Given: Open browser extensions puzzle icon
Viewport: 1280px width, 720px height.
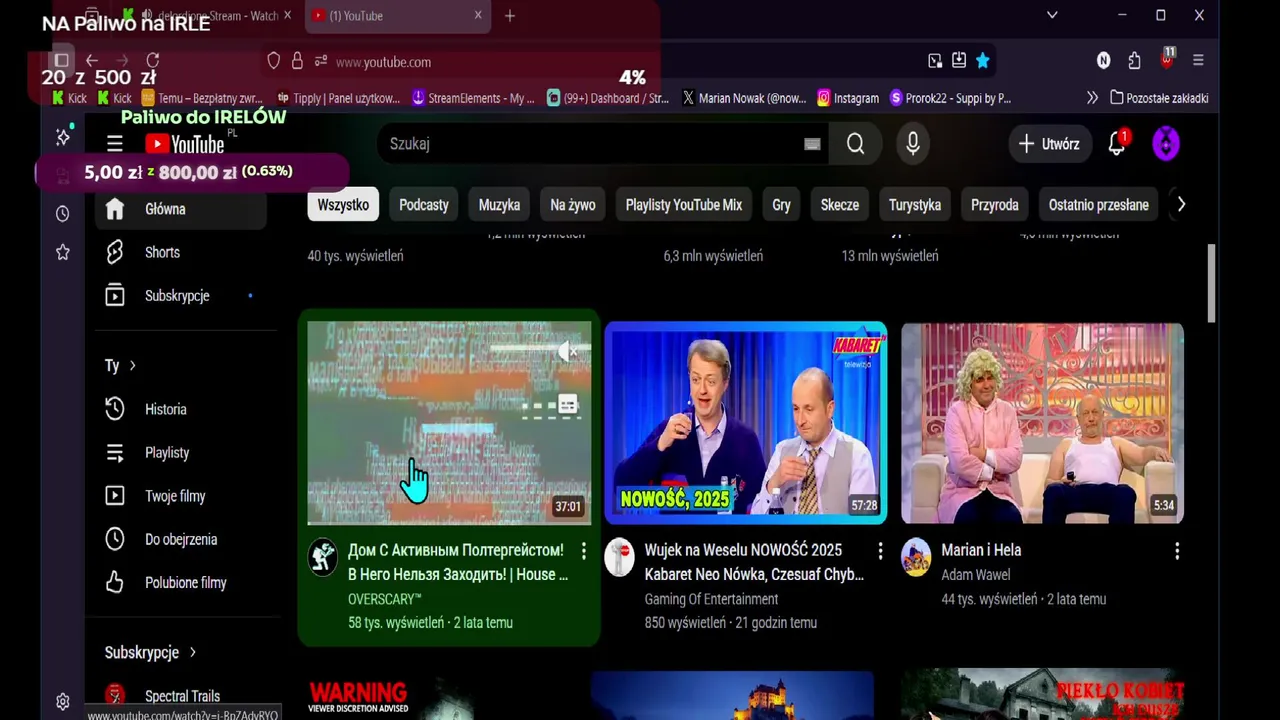Looking at the screenshot, I should (1134, 61).
